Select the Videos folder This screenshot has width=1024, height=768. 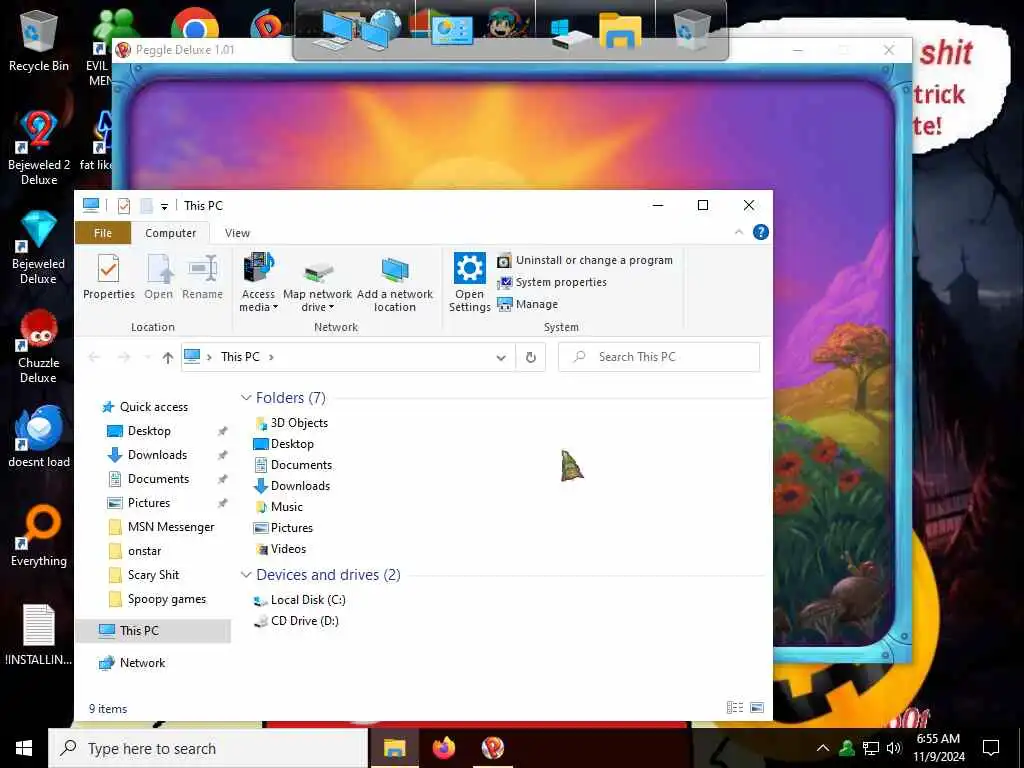[280, 549]
